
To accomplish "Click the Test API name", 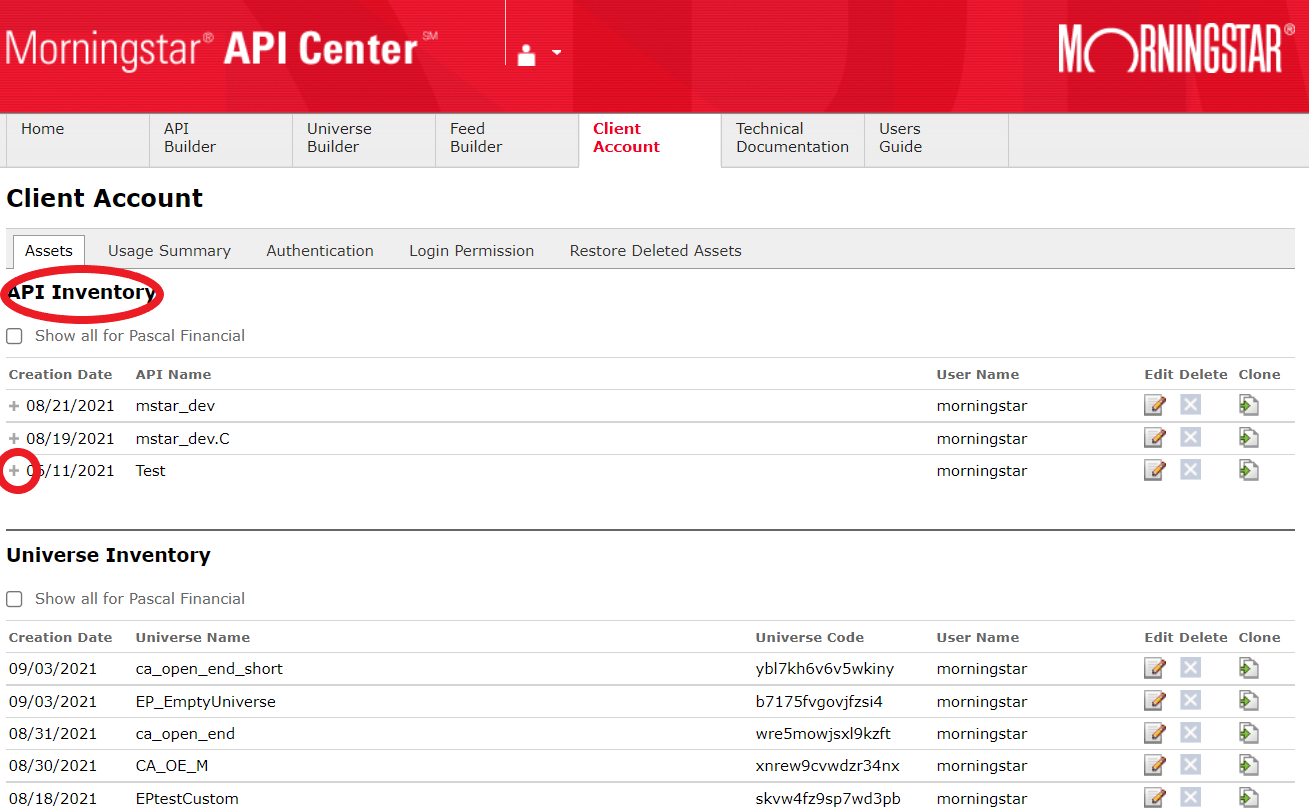I will (151, 471).
